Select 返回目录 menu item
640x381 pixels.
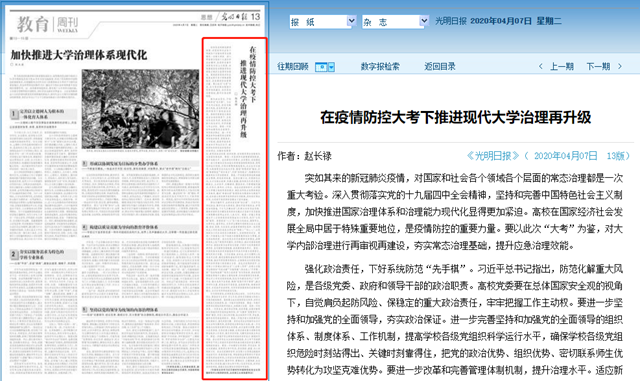(x=440, y=67)
